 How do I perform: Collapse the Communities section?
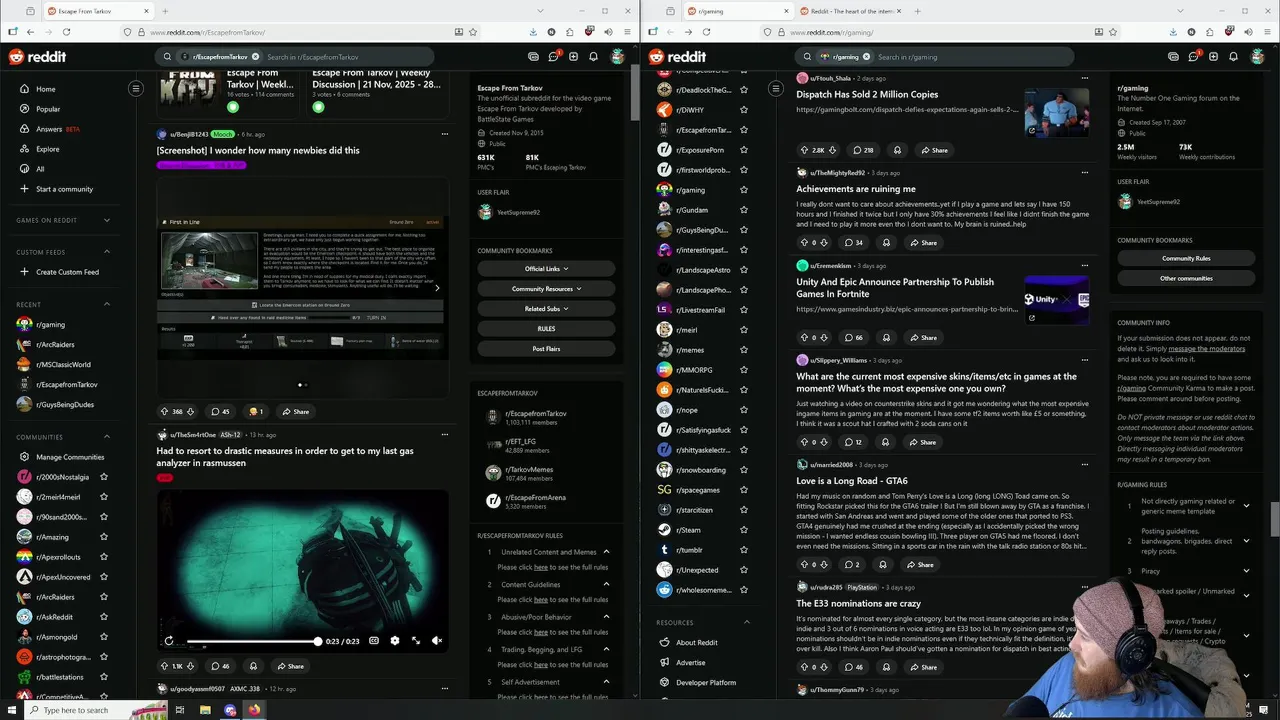click(107, 437)
